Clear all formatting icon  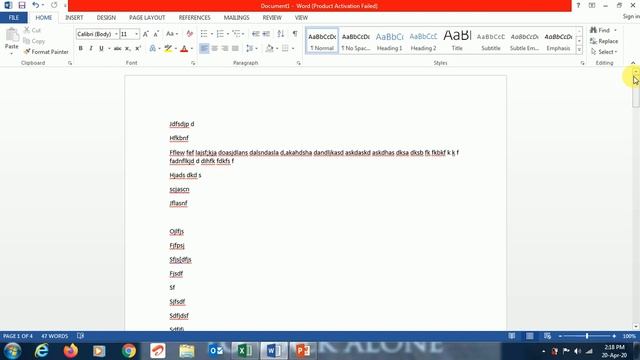[189, 34]
